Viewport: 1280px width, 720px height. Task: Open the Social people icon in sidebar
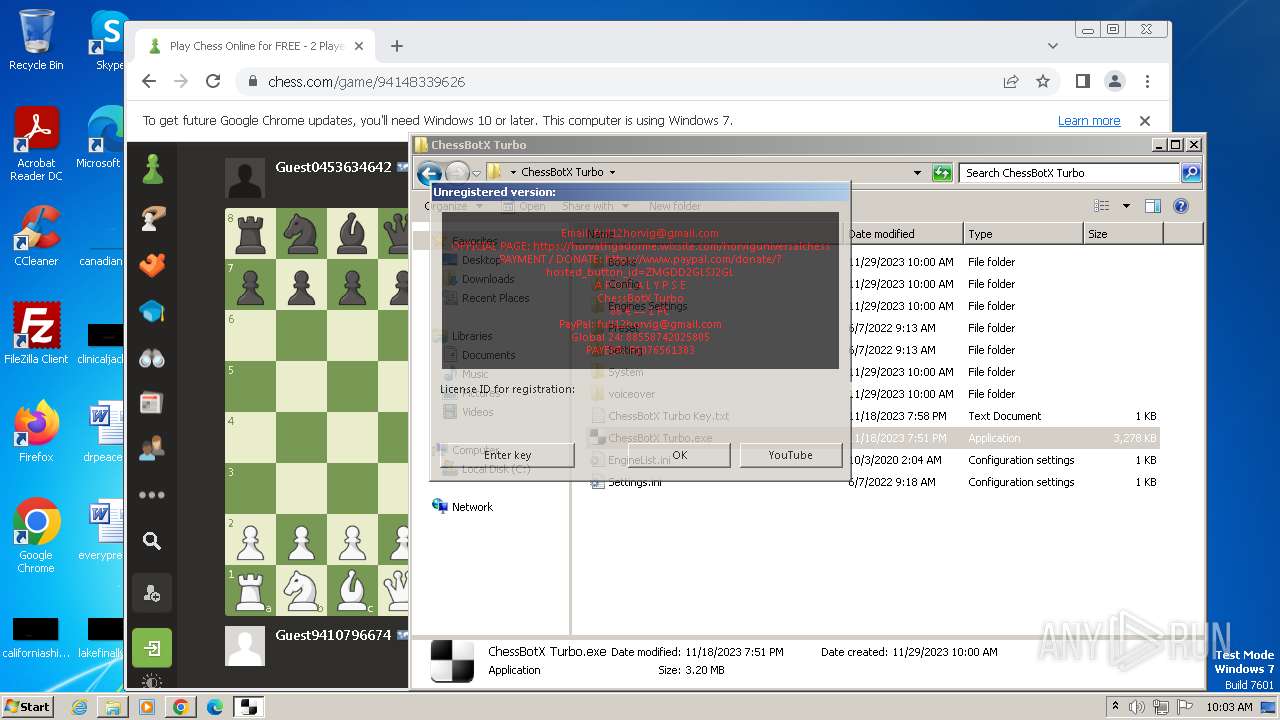tap(152, 449)
